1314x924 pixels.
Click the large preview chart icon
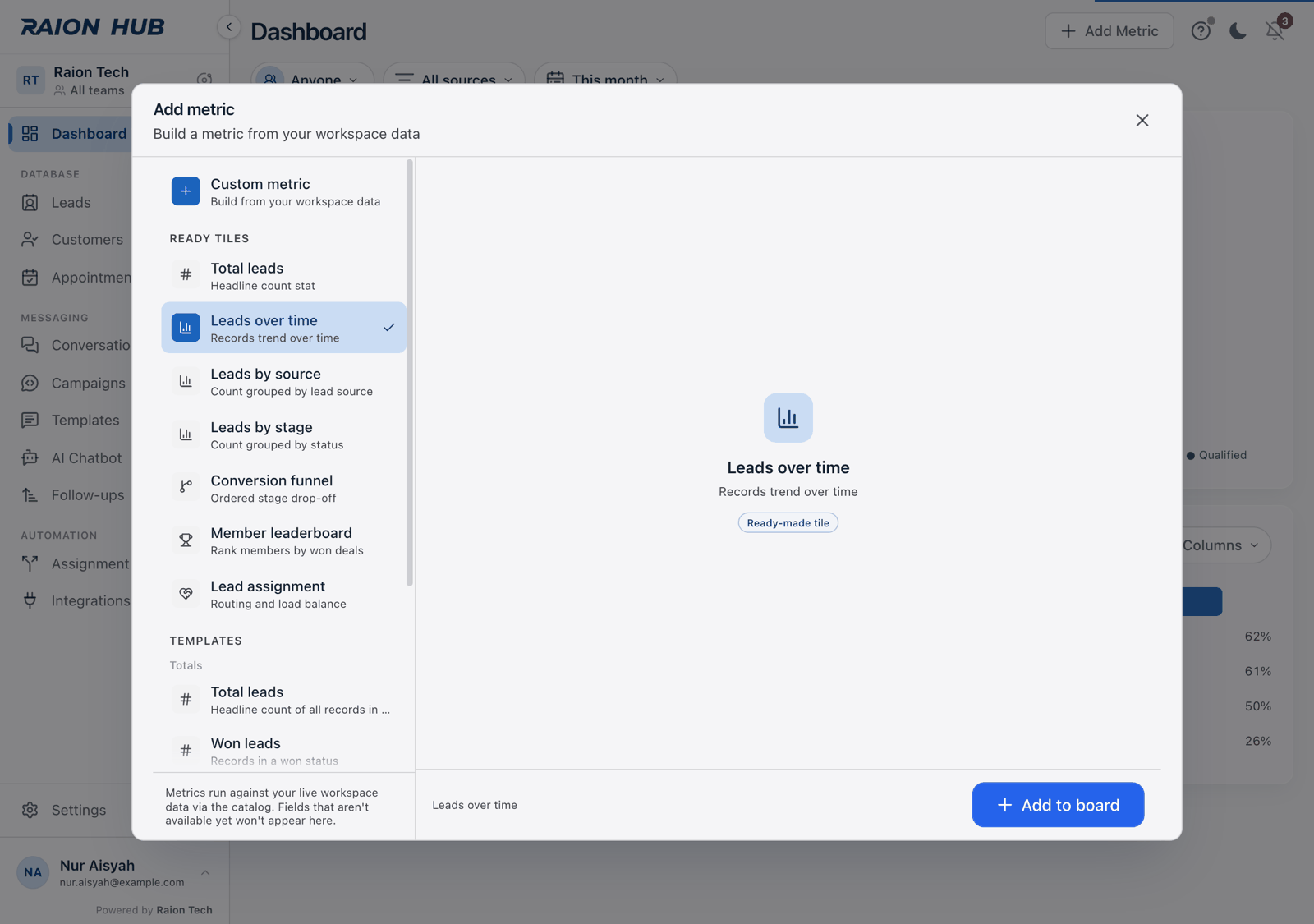788,418
